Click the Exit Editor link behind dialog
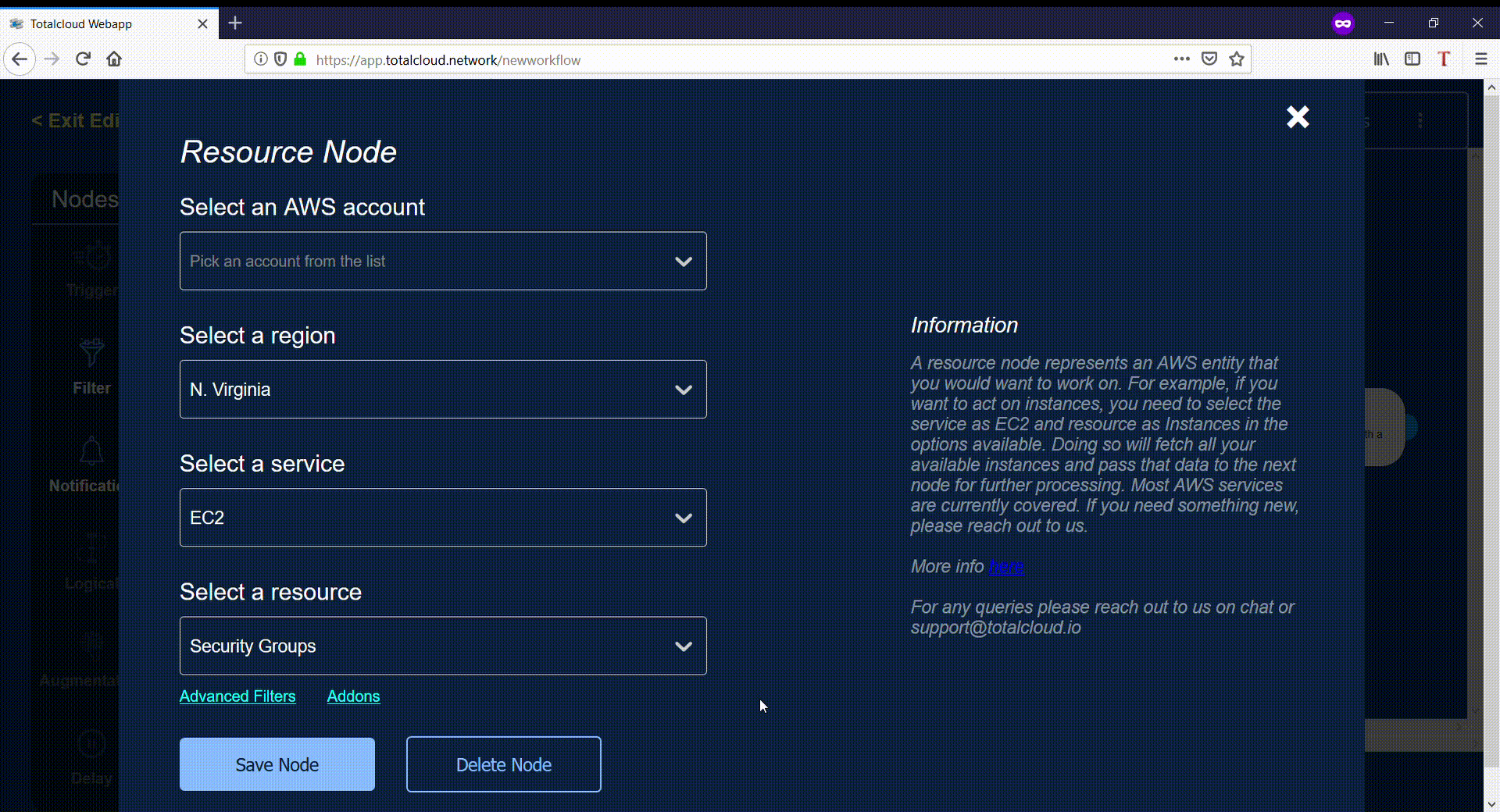1500x812 pixels. click(x=75, y=121)
